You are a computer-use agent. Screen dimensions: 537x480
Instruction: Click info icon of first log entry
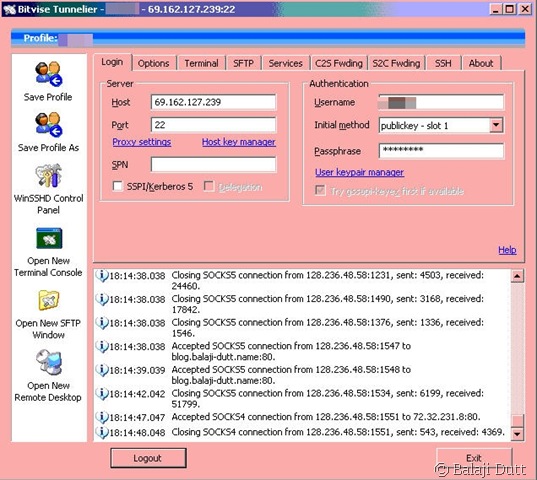pos(102,275)
